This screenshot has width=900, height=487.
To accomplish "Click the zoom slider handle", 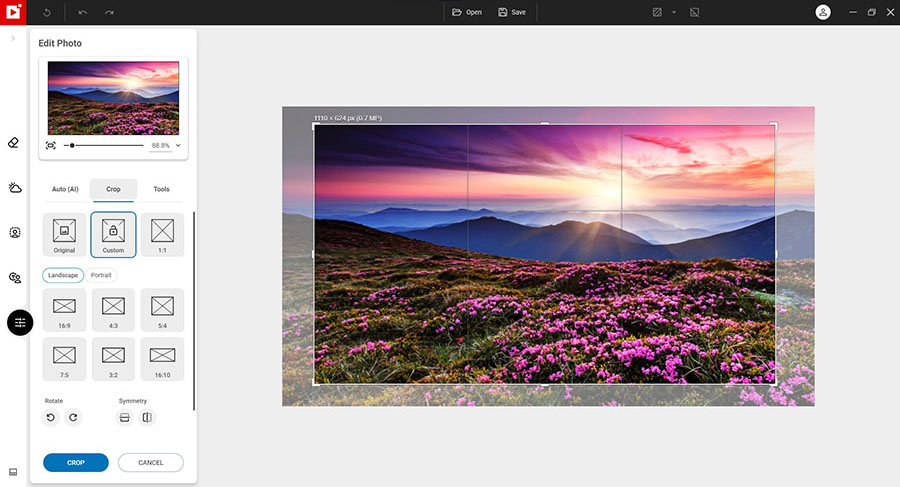I will [x=72, y=145].
